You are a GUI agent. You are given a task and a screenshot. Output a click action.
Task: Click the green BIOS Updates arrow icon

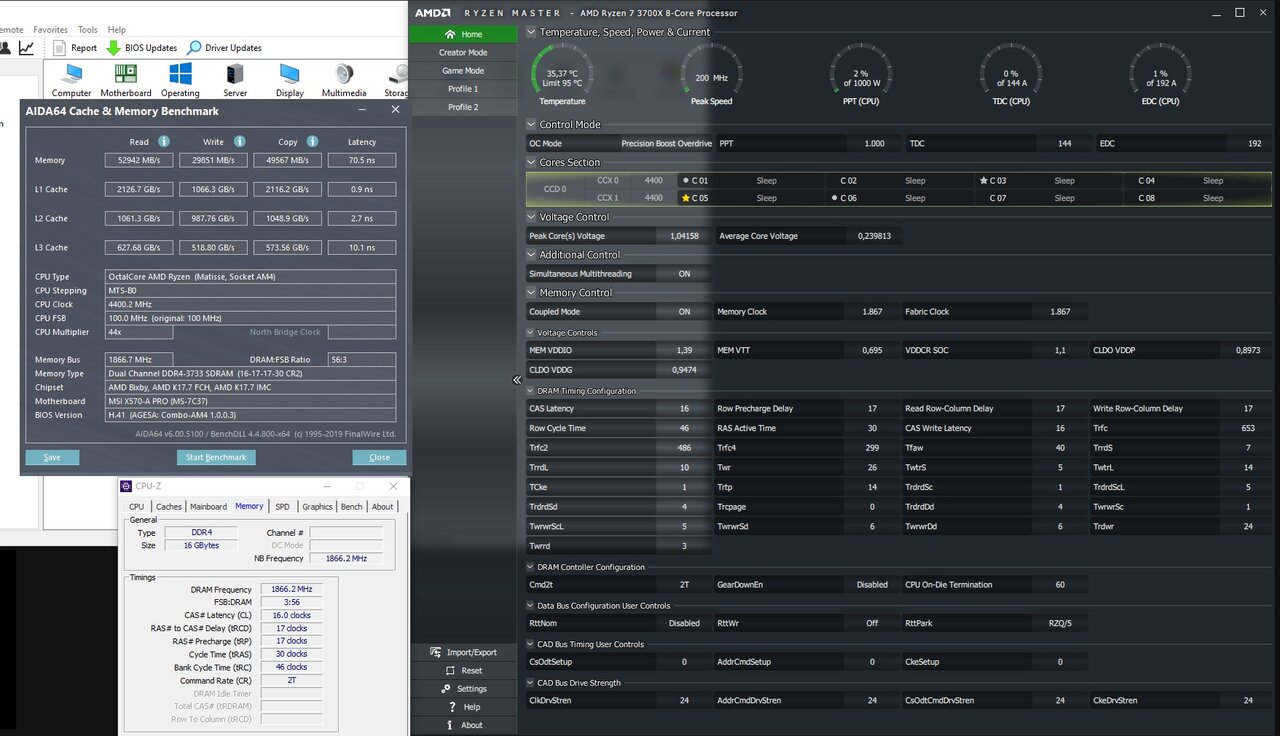[x=113, y=47]
